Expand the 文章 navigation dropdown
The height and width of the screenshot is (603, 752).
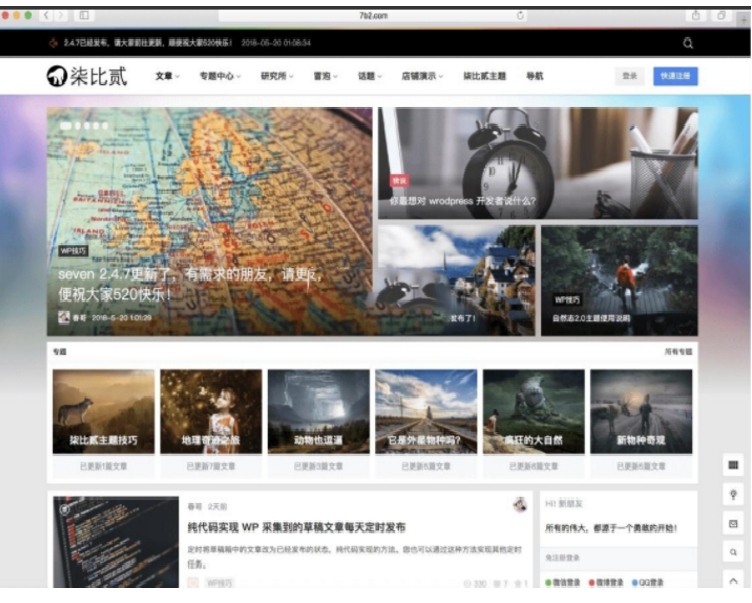167,76
